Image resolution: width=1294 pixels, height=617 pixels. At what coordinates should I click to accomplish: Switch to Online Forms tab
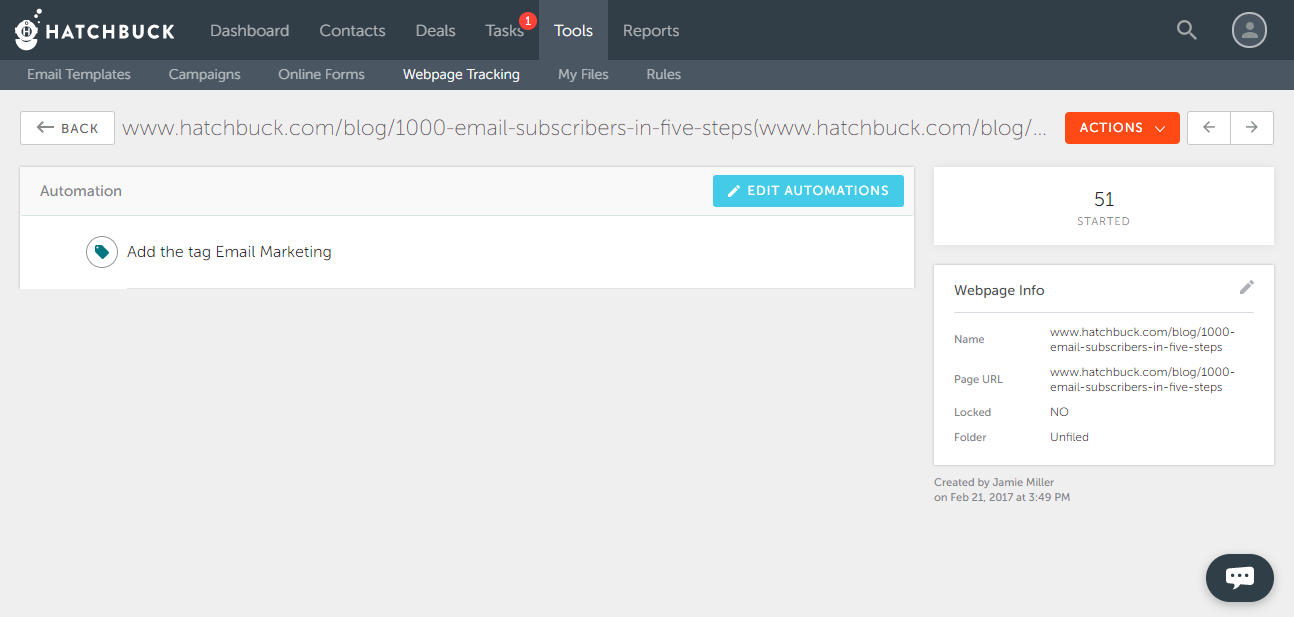[x=321, y=74]
